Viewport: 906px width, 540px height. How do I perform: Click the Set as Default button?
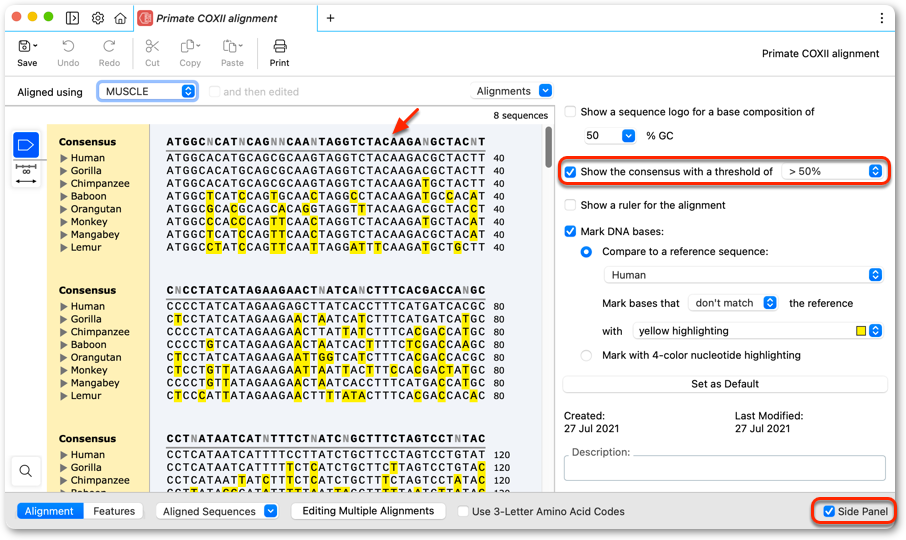click(x=725, y=384)
